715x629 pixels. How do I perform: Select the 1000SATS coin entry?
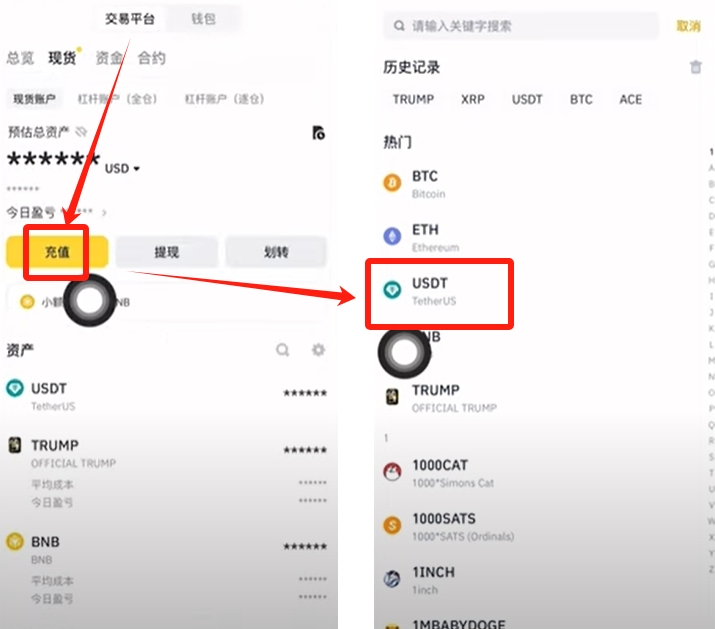(449, 526)
